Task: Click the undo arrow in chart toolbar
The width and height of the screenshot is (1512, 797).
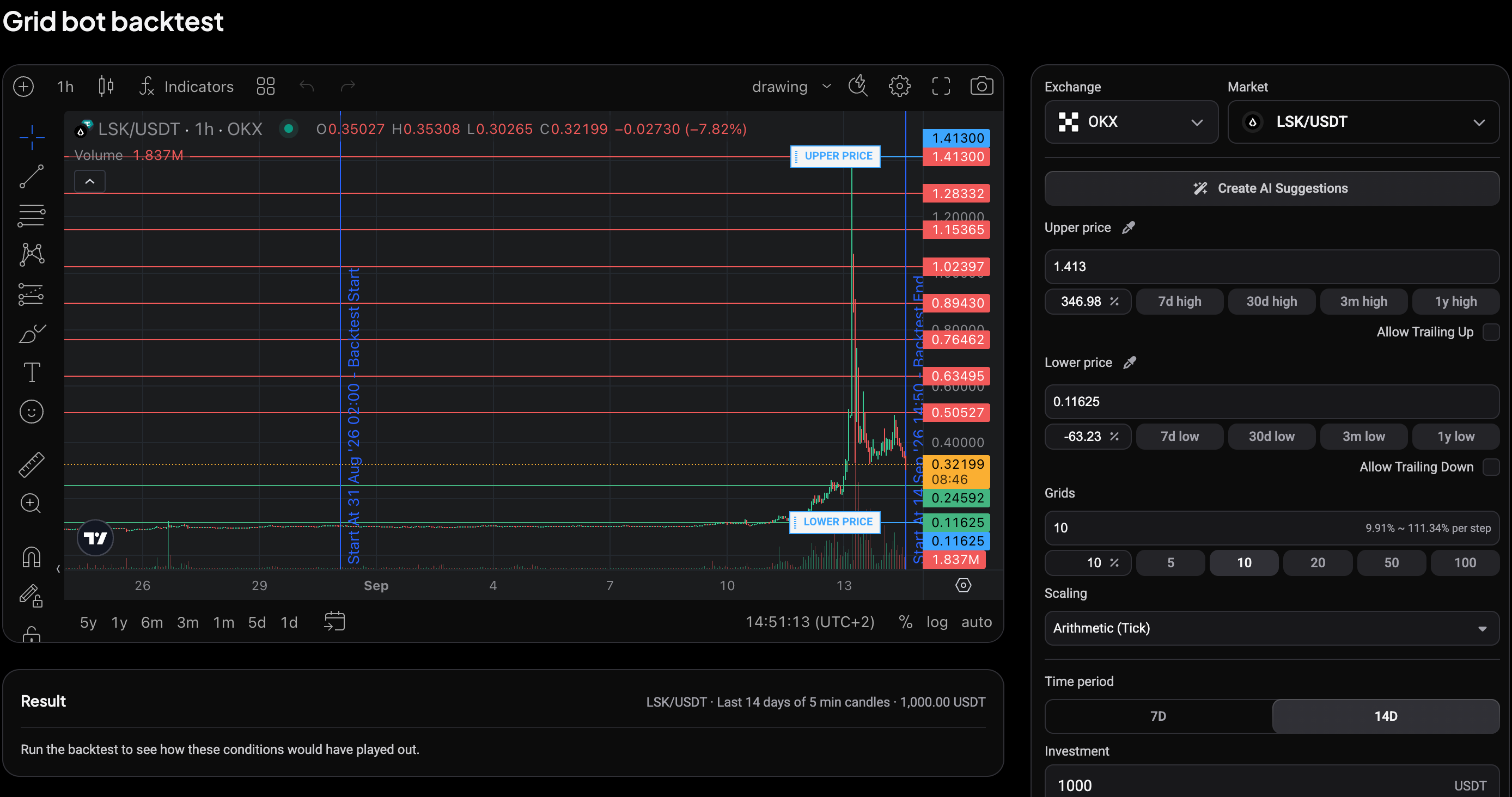Action: 307,87
